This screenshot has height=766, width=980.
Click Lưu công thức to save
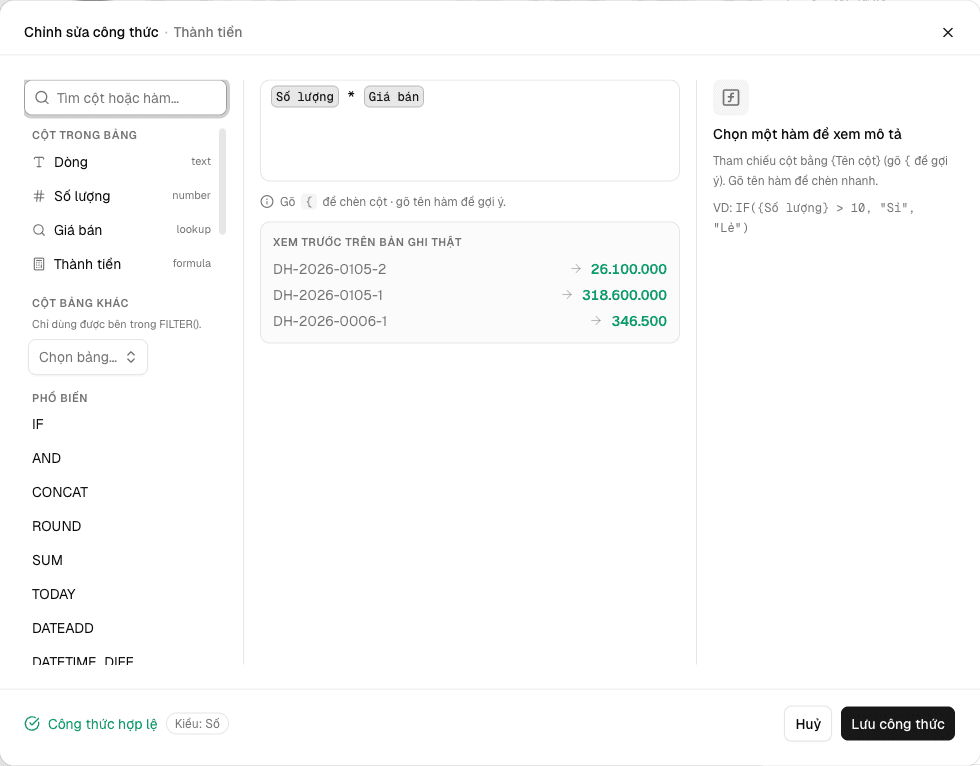pos(898,724)
